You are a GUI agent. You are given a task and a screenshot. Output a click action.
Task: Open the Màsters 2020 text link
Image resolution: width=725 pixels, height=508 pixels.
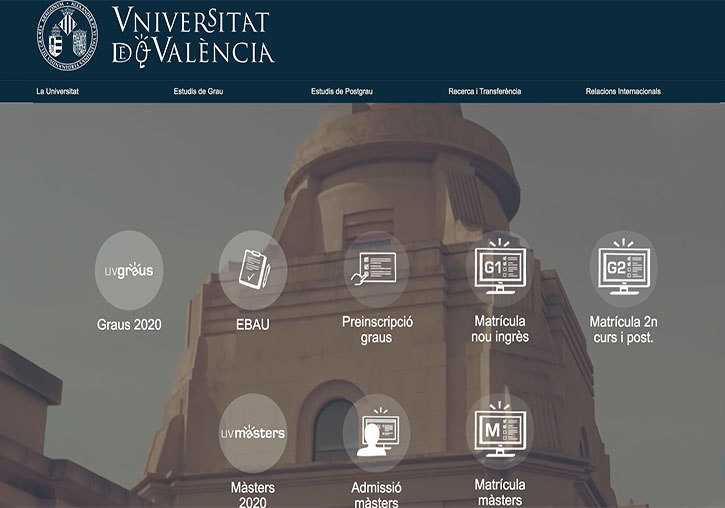pos(253,495)
